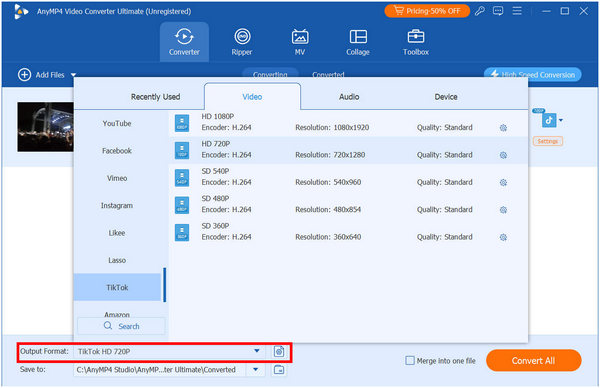Viewport: 600px width, 388px height.
Task: Click the register key icon
Action: (x=479, y=11)
